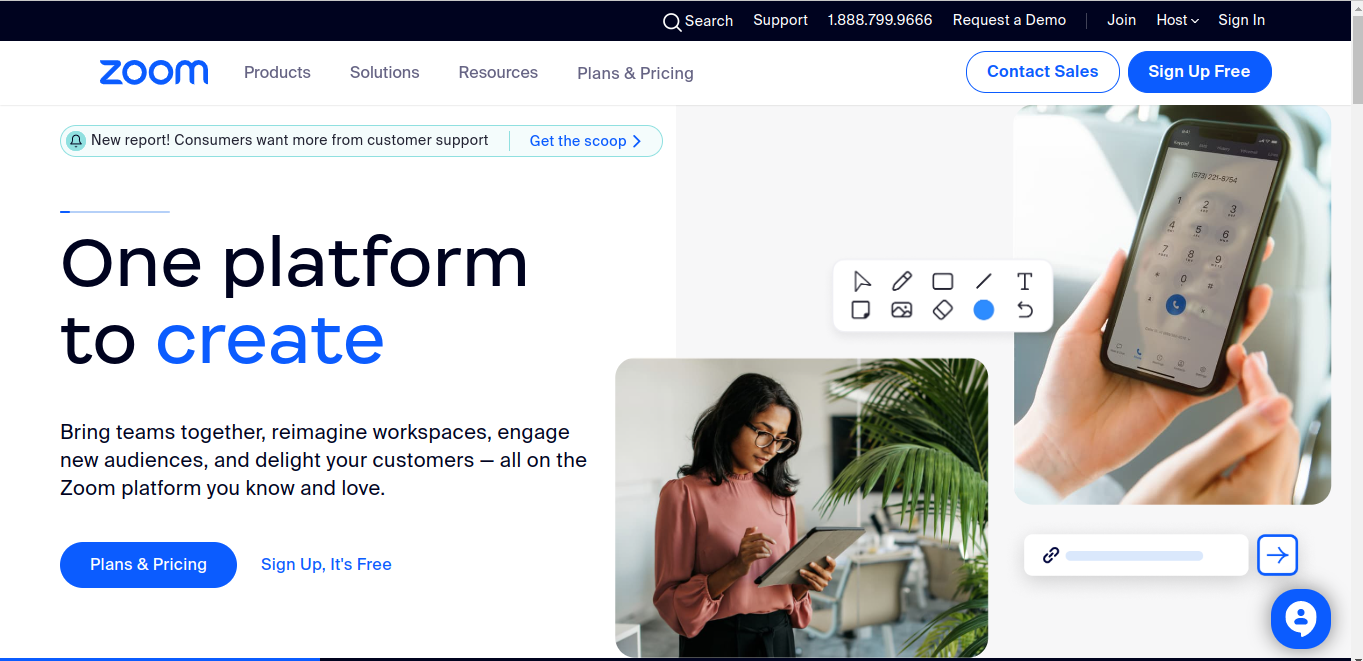
Task: Click the phone dial pad image
Action: tap(1172, 305)
